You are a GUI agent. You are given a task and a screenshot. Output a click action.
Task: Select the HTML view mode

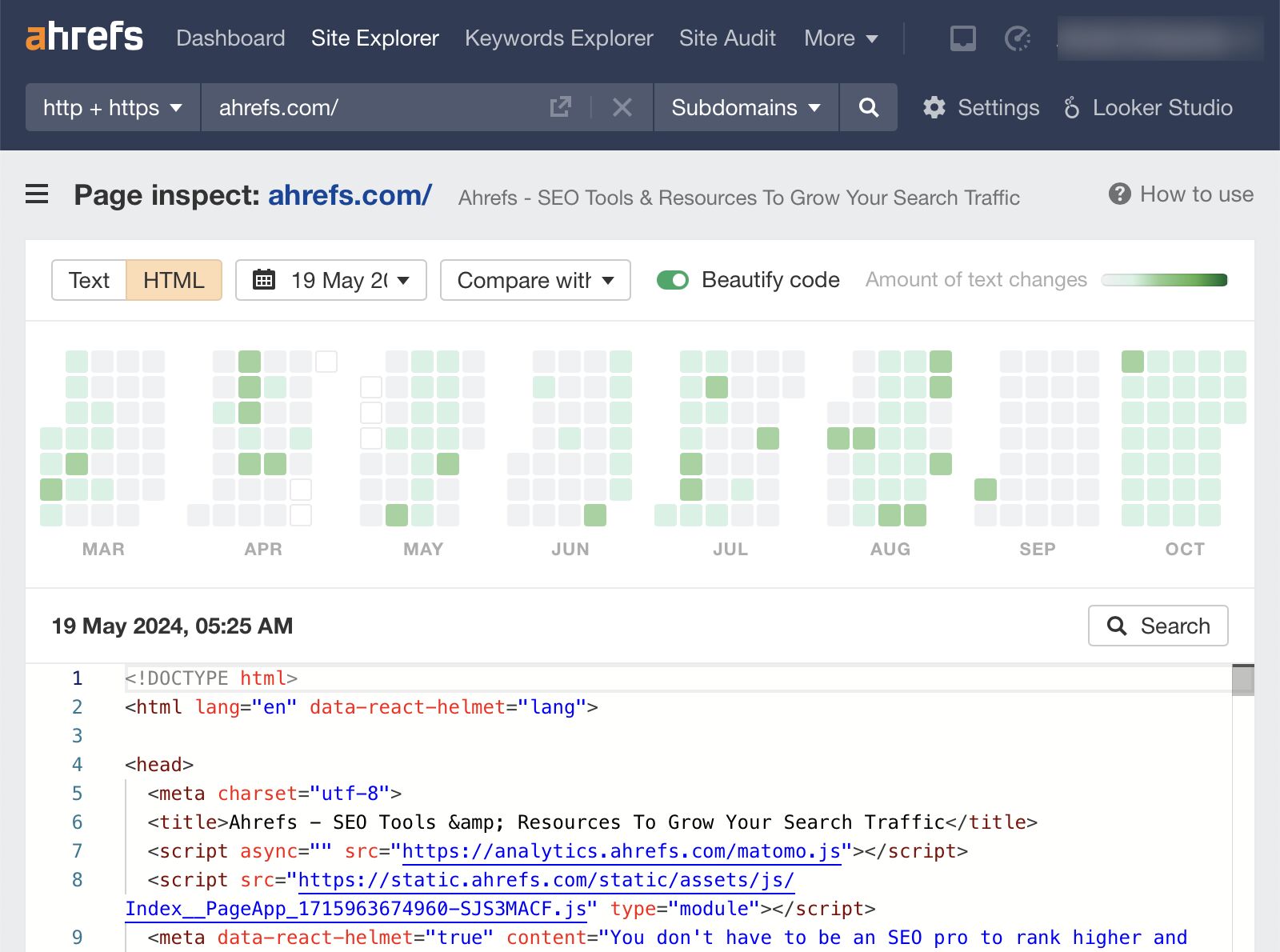173,280
